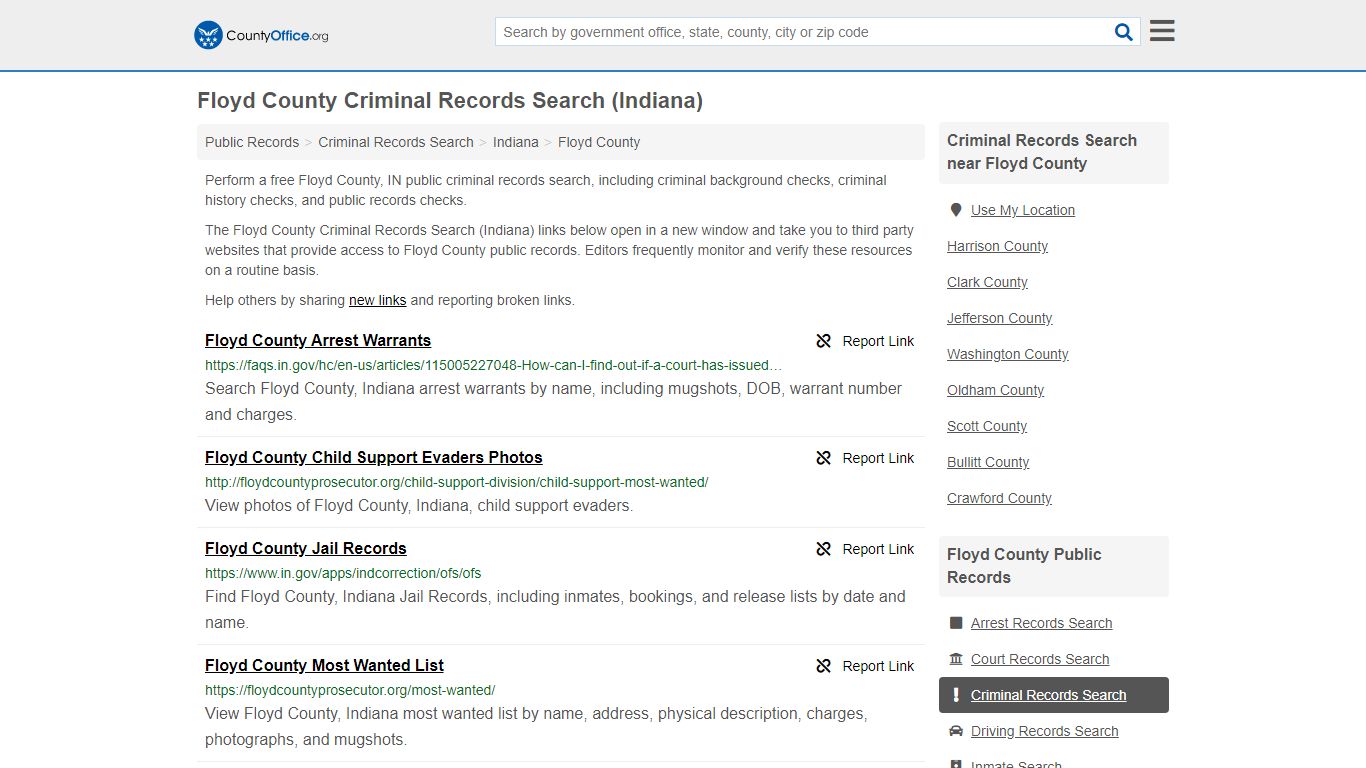The image size is (1366, 768).
Task: Open Crawford County records
Action: click(999, 498)
